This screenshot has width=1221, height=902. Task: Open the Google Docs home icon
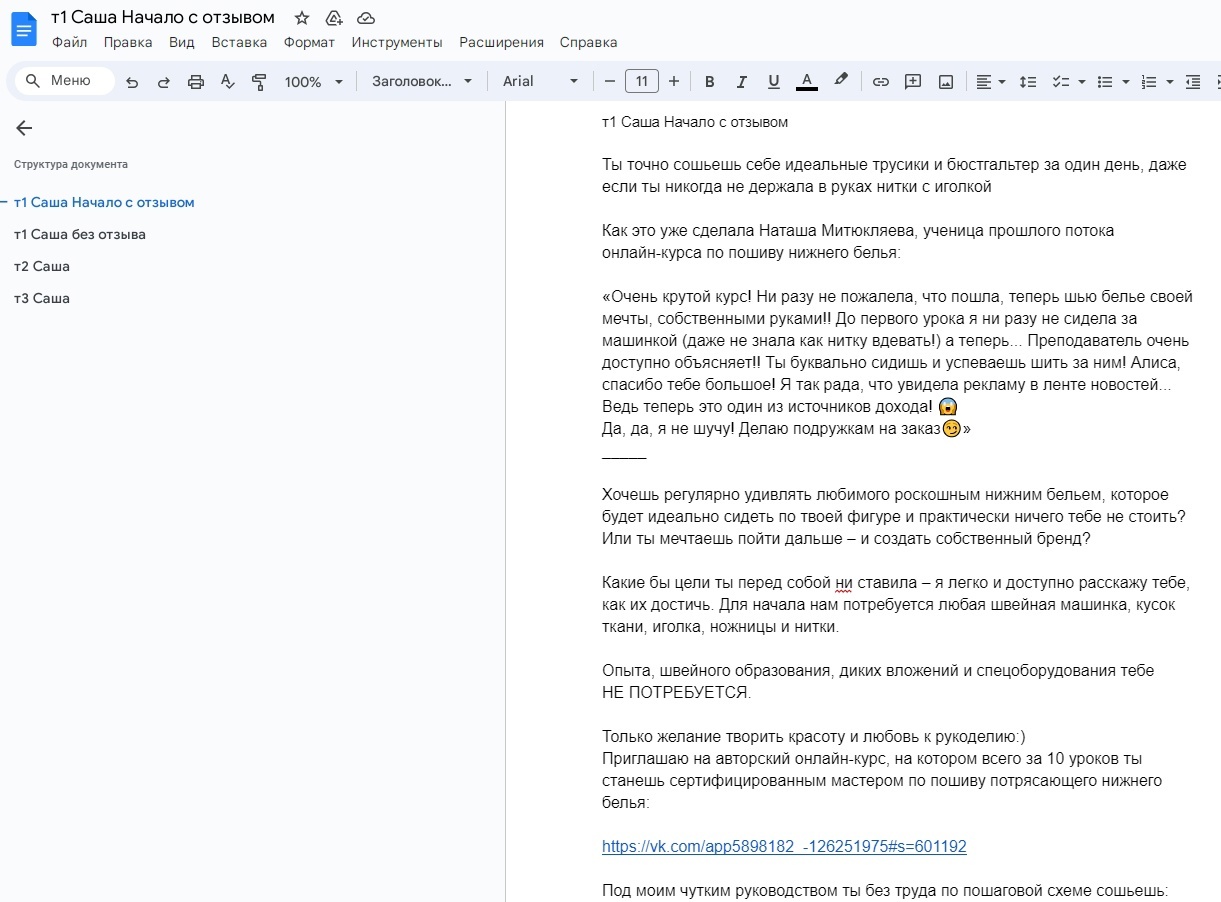pyautogui.click(x=23, y=29)
